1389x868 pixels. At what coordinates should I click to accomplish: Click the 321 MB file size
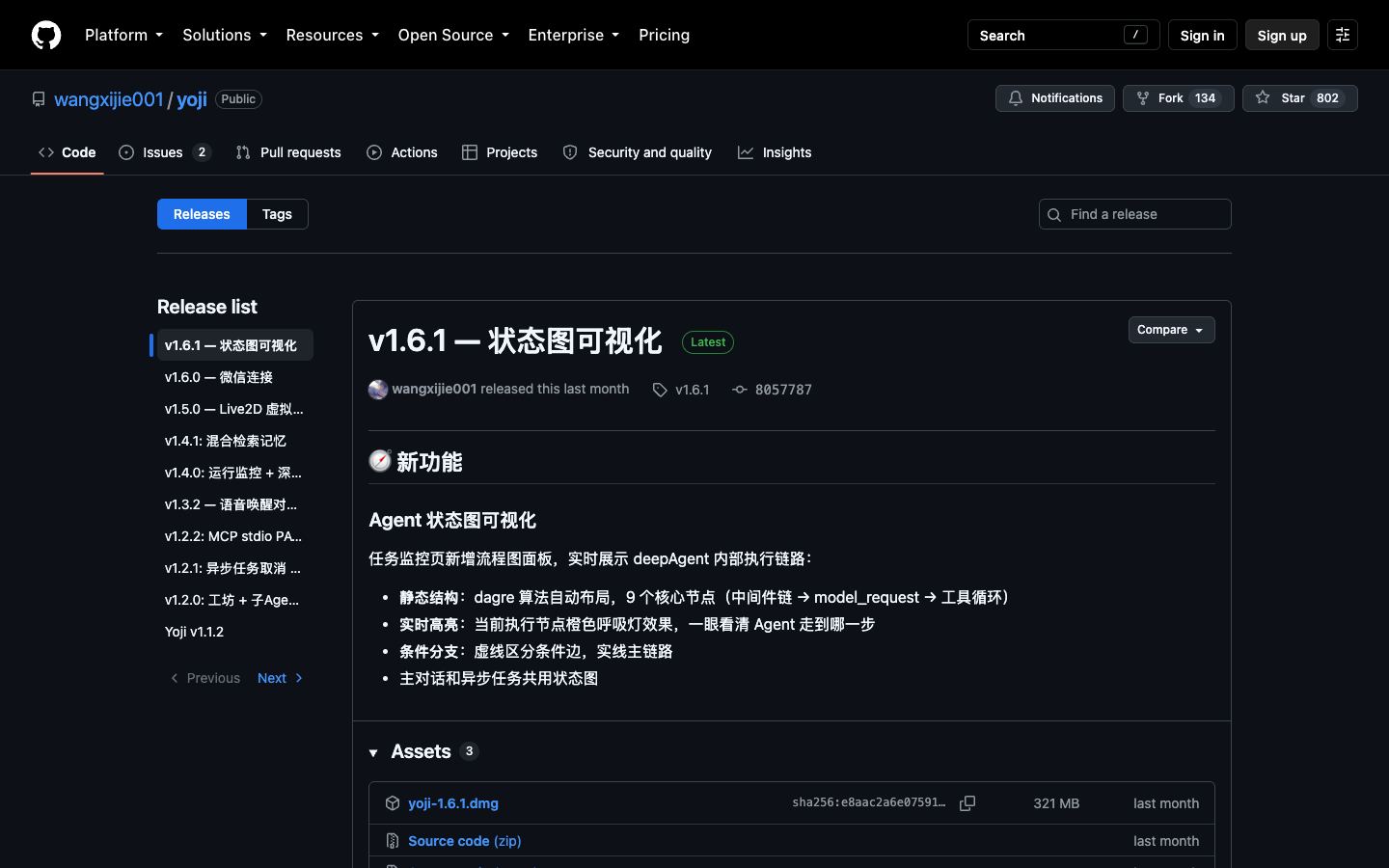pyautogui.click(x=1056, y=803)
